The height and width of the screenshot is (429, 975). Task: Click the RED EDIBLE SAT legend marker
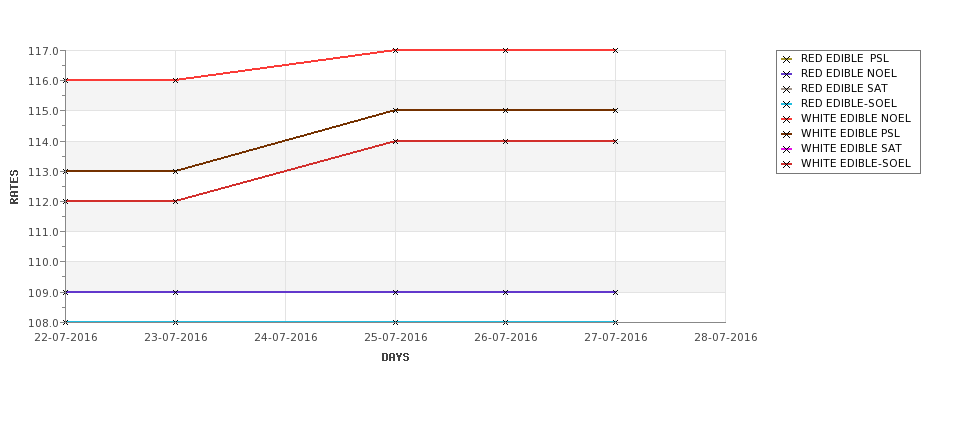[787, 89]
